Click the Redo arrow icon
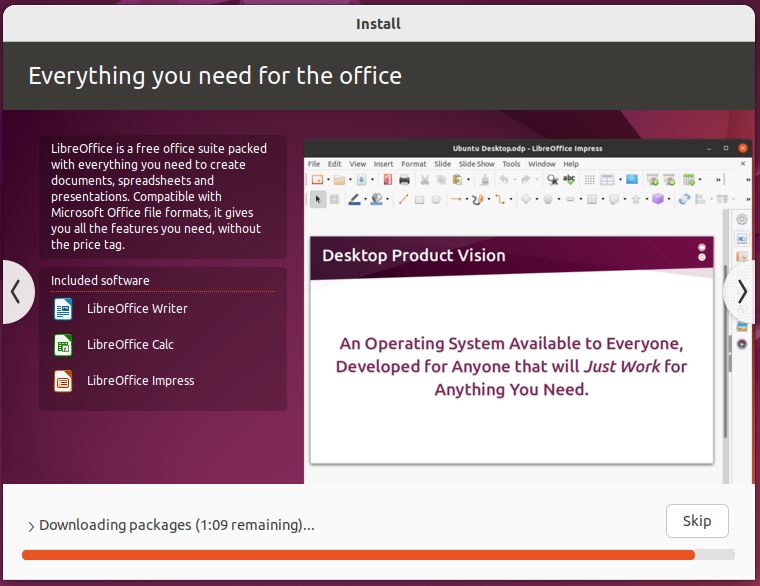 (526, 180)
